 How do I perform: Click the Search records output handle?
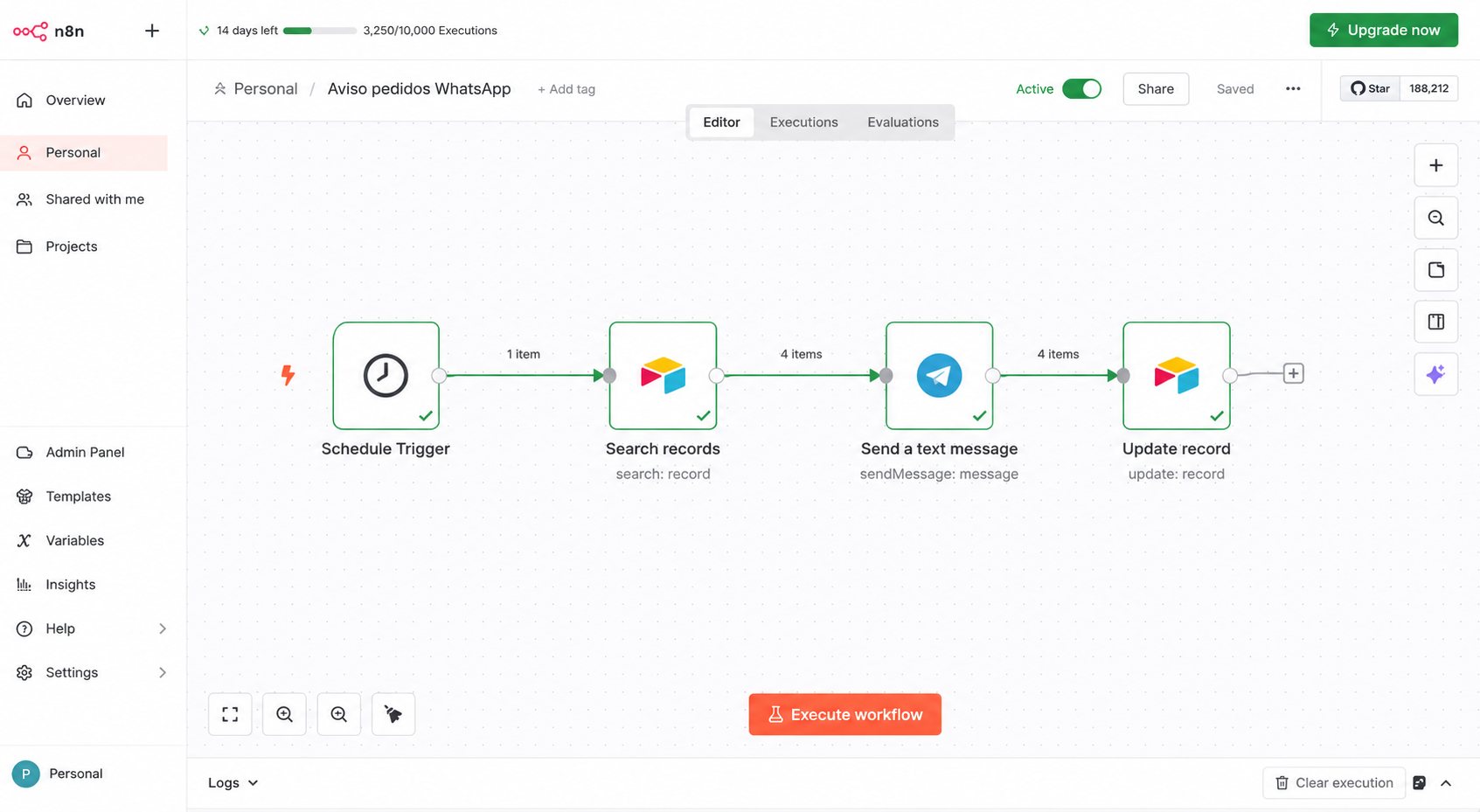(x=717, y=376)
